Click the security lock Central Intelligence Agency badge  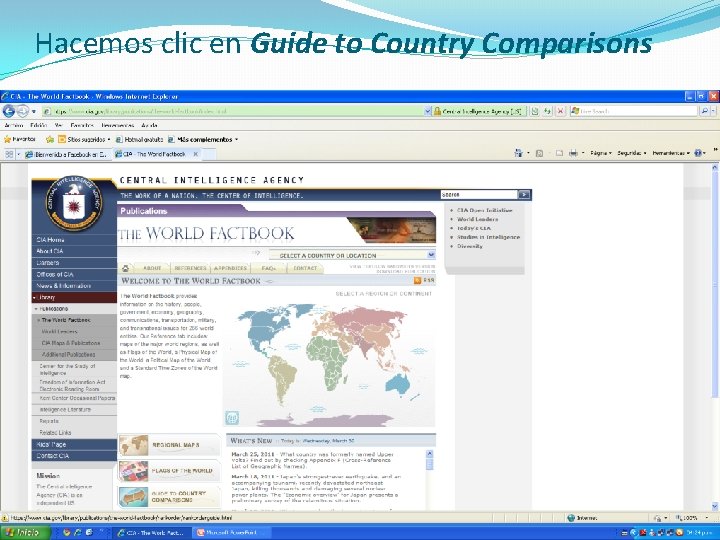click(x=478, y=111)
